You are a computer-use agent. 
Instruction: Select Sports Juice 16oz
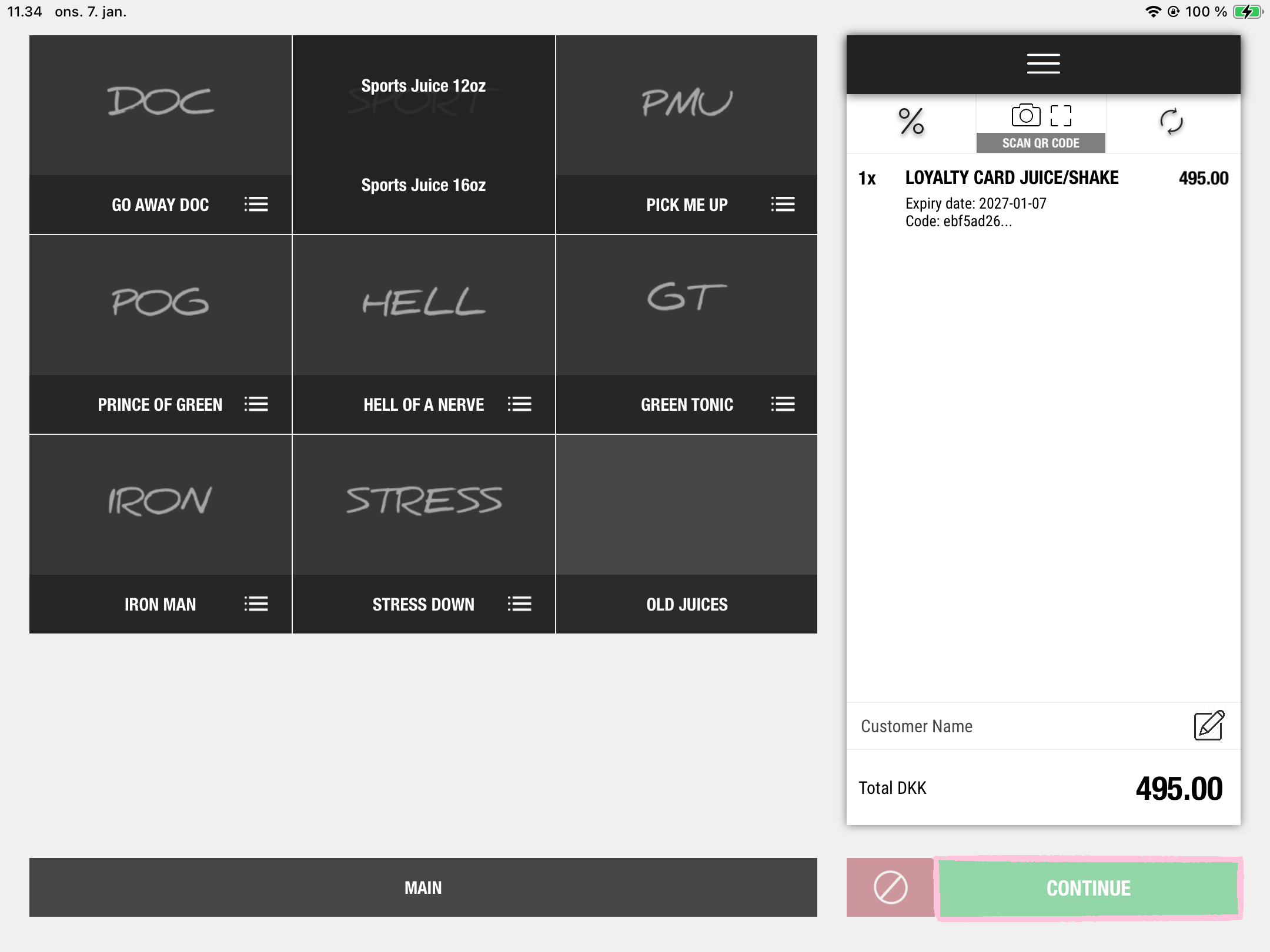click(x=423, y=185)
